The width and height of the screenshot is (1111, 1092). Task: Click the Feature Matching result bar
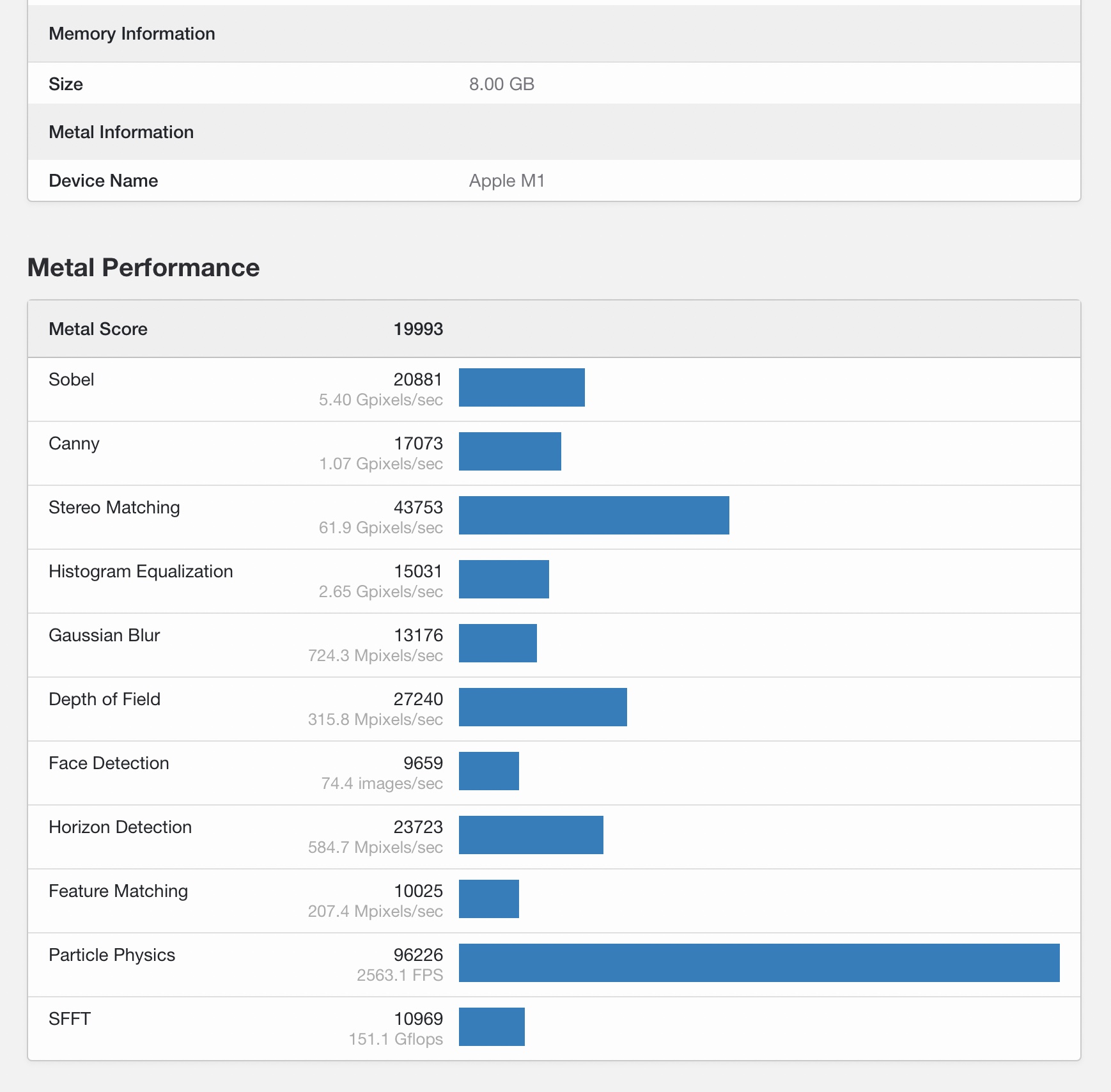(489, 899)
